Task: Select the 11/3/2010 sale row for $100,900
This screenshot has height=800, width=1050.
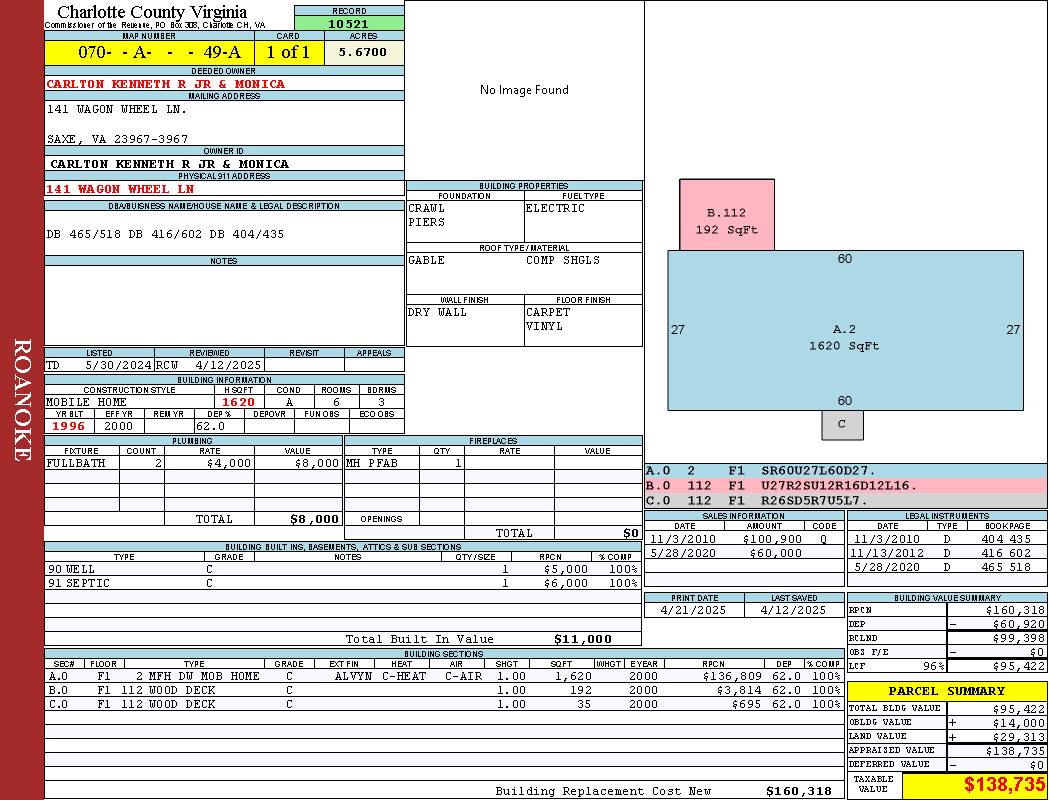Action: 742,539
